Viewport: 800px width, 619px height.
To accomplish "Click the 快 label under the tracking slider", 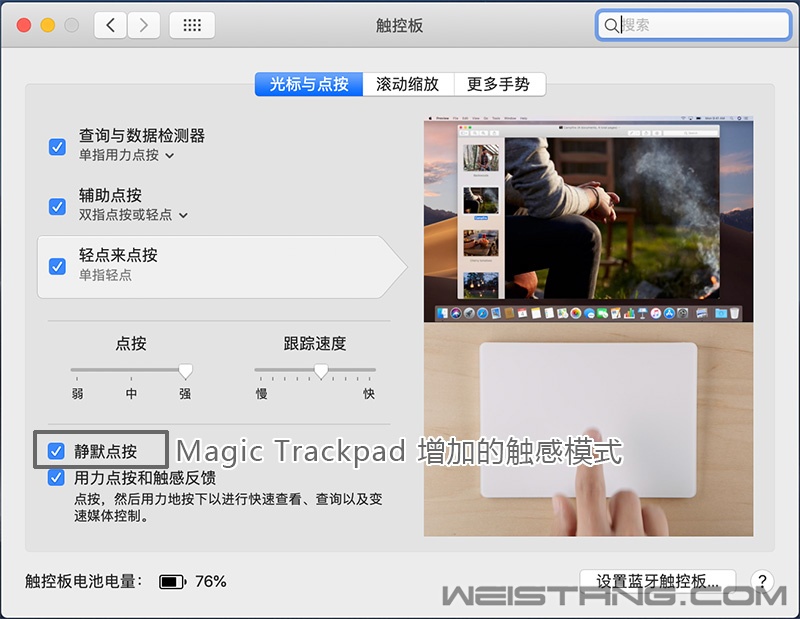I will (368, 393).
